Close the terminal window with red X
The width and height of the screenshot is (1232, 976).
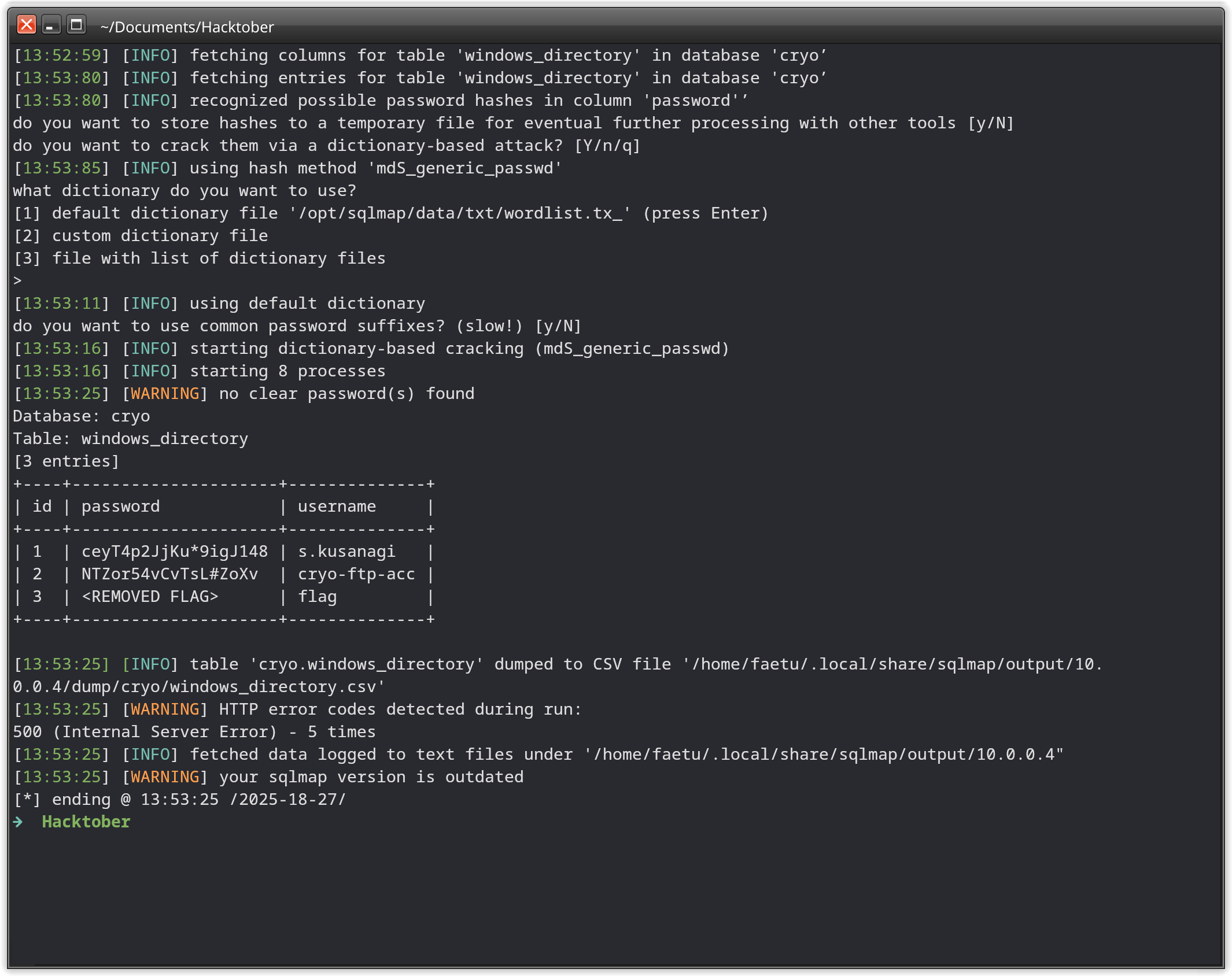click(x=26, y=25)
